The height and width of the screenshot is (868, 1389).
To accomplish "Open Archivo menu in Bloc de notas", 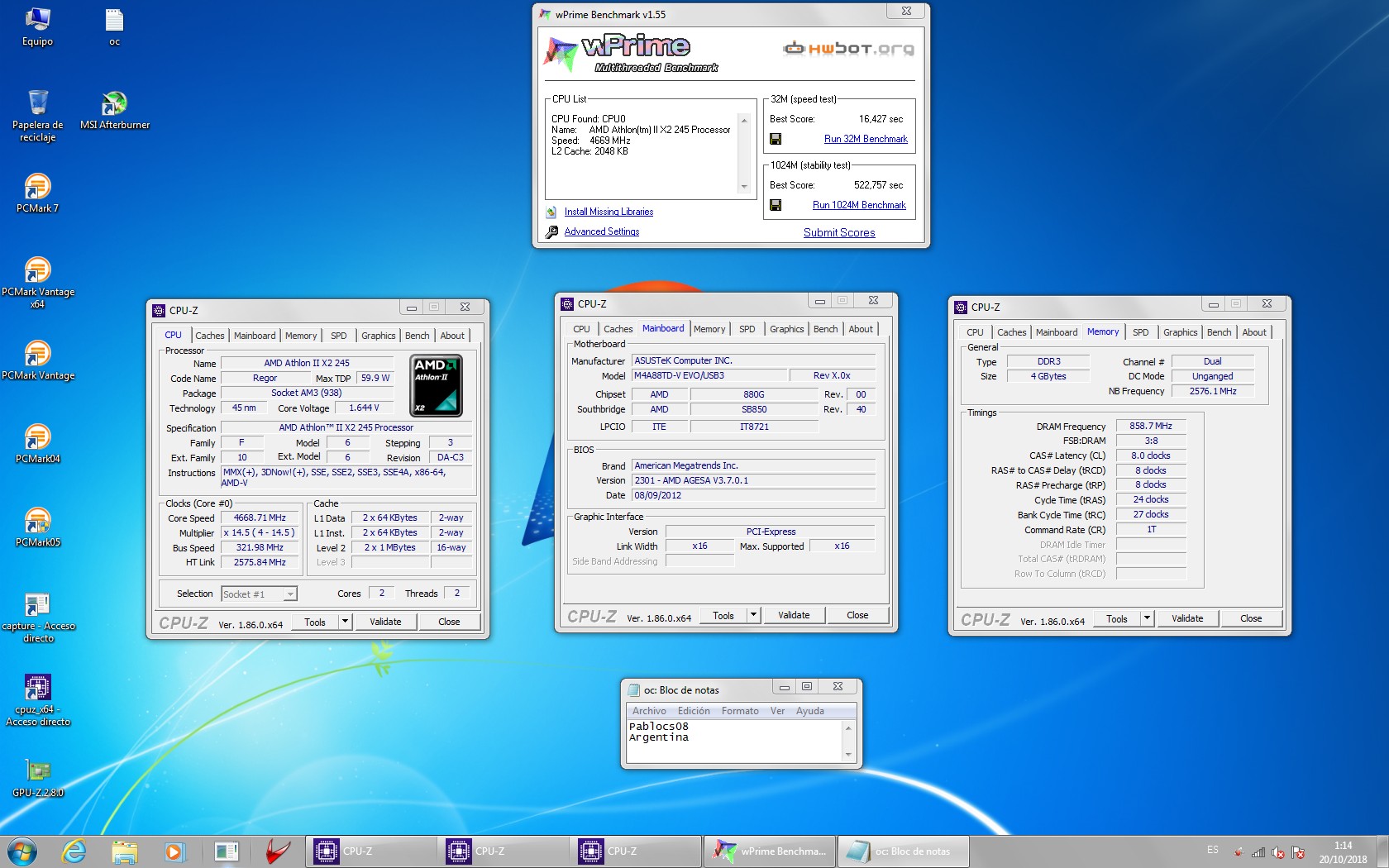I will pyautogui.click(x=649, y=711).
